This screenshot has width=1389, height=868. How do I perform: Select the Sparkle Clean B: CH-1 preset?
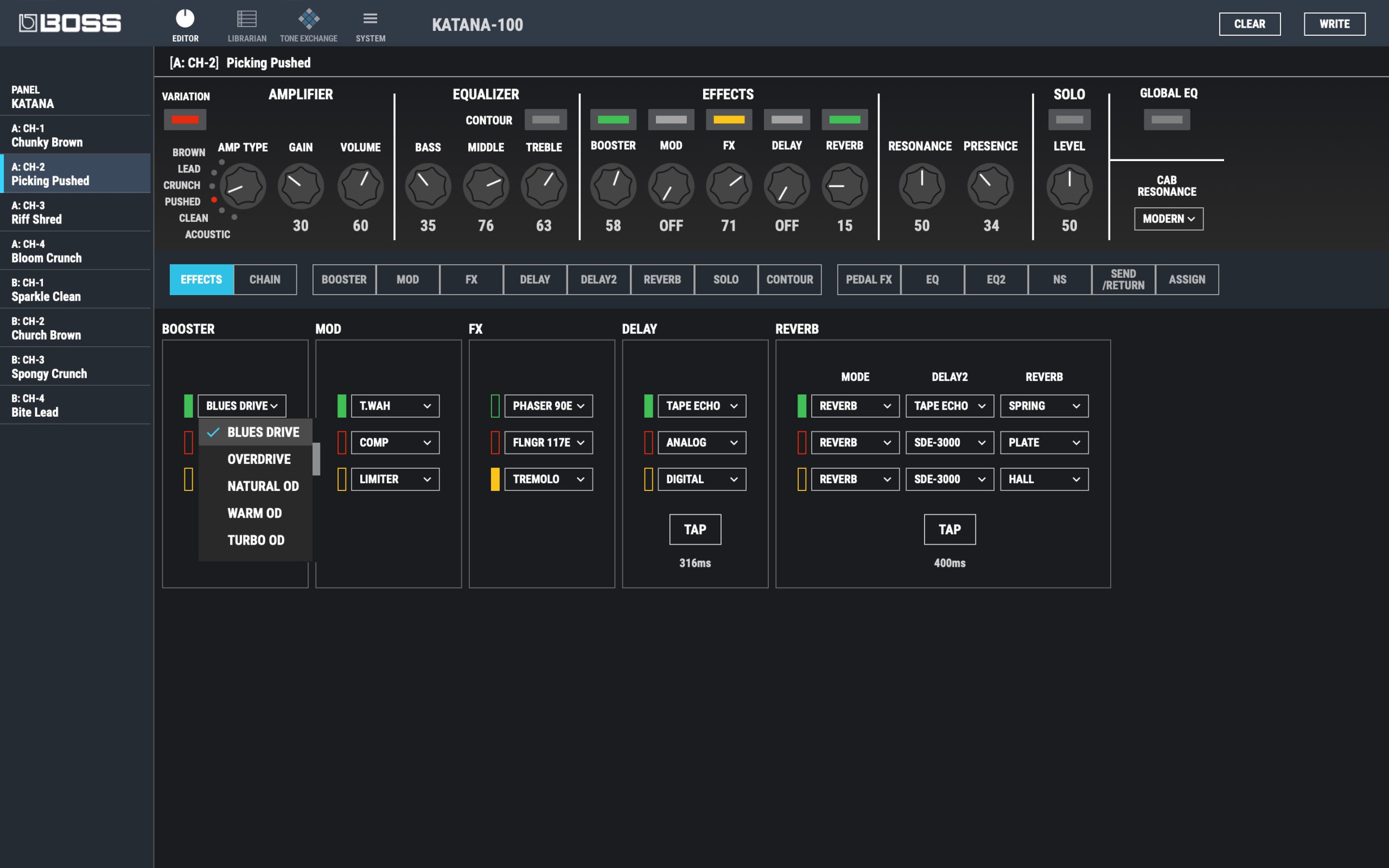[x=75, y=289]
